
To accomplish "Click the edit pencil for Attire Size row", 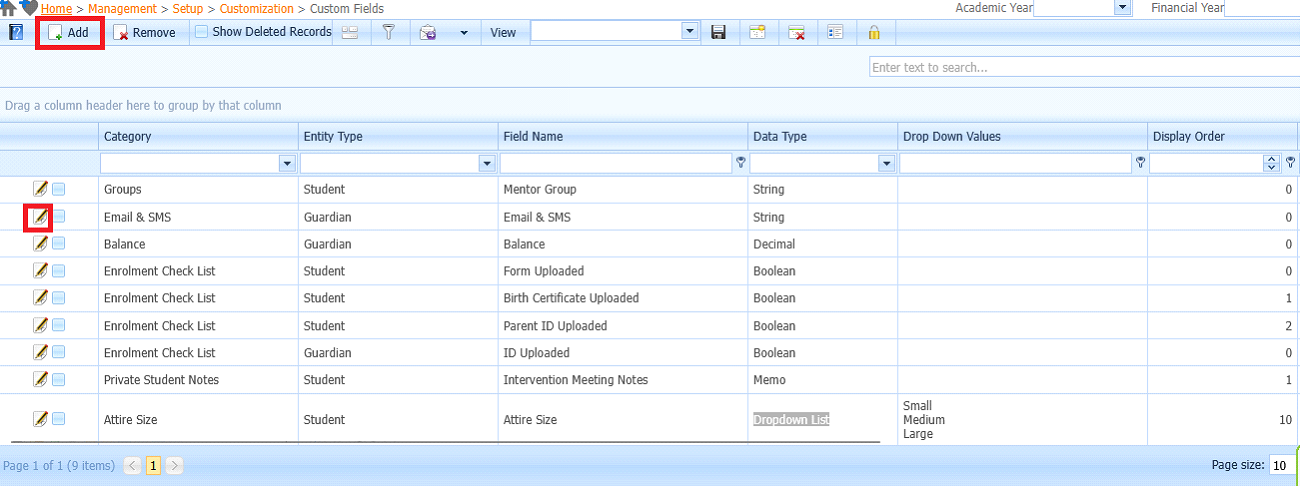I will pyautogui.click(x=40, y=419).
